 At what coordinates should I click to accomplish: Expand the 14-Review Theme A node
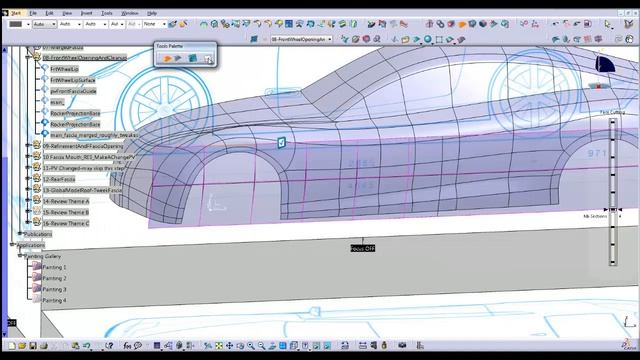click(28, 200)
